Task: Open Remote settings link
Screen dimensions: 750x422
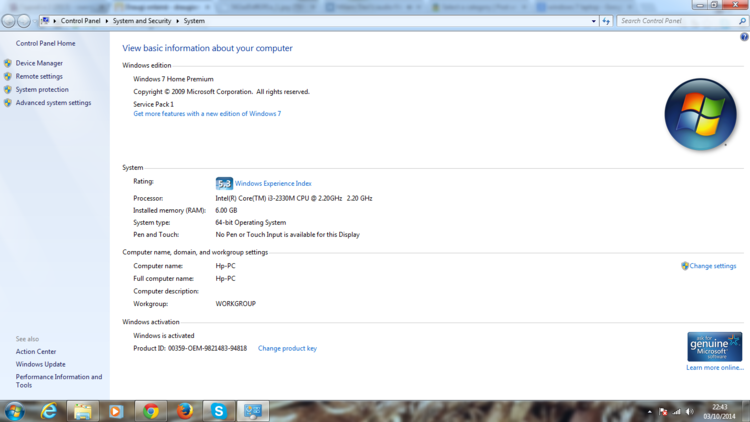Action: click(x=39, y=77)
